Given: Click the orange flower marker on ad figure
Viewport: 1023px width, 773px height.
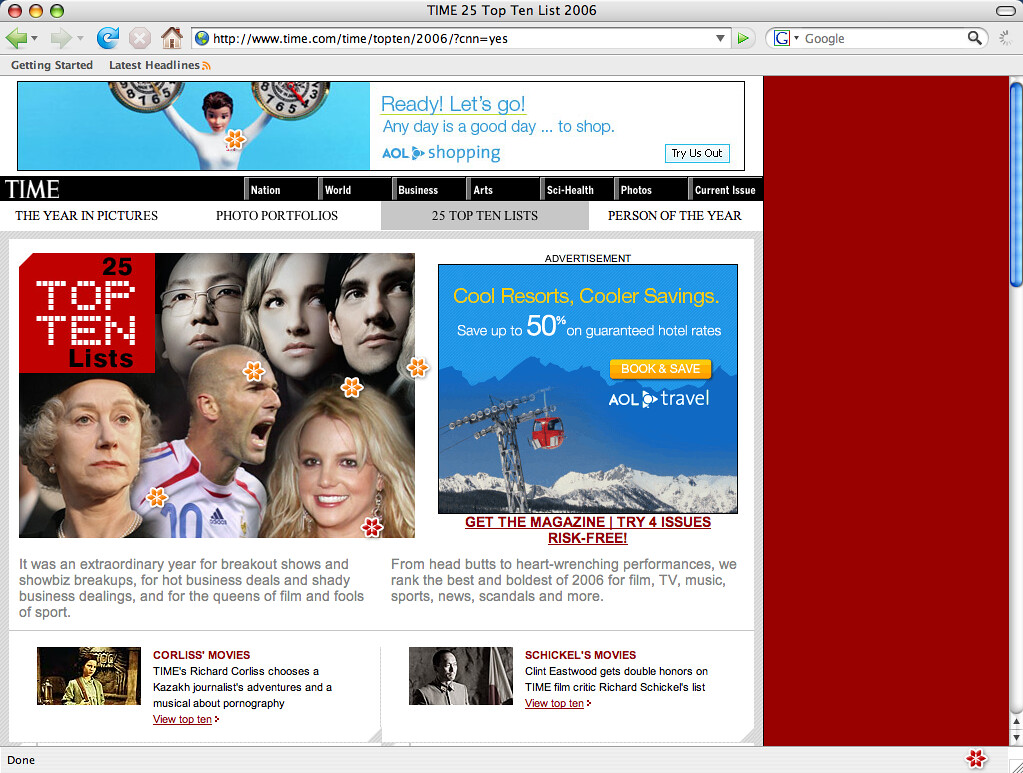Looking at the screenshot, I should [x=236, y=139].
